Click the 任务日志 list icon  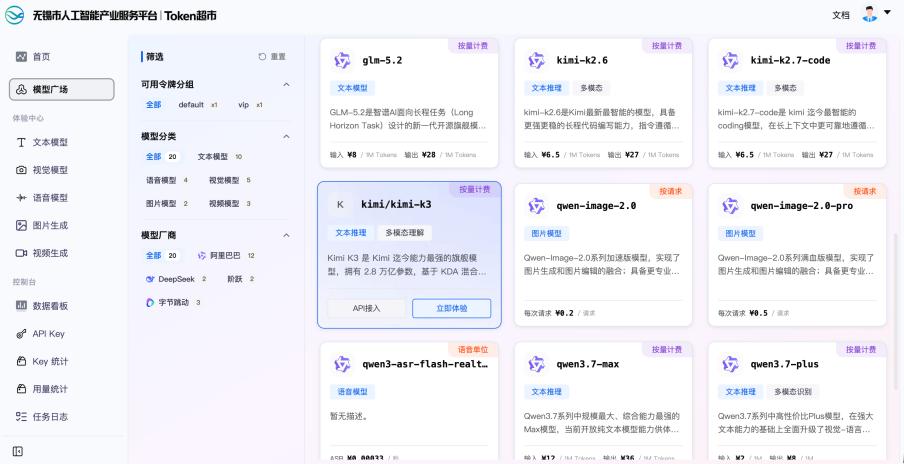point(21,417)
